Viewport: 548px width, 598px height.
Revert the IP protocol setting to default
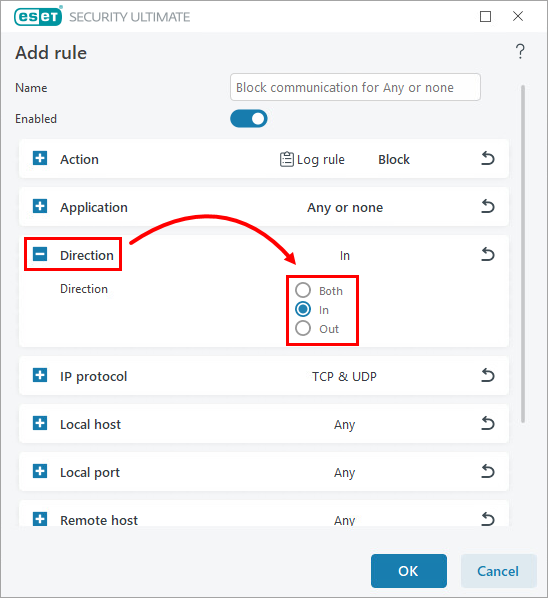tap(487, 376)
